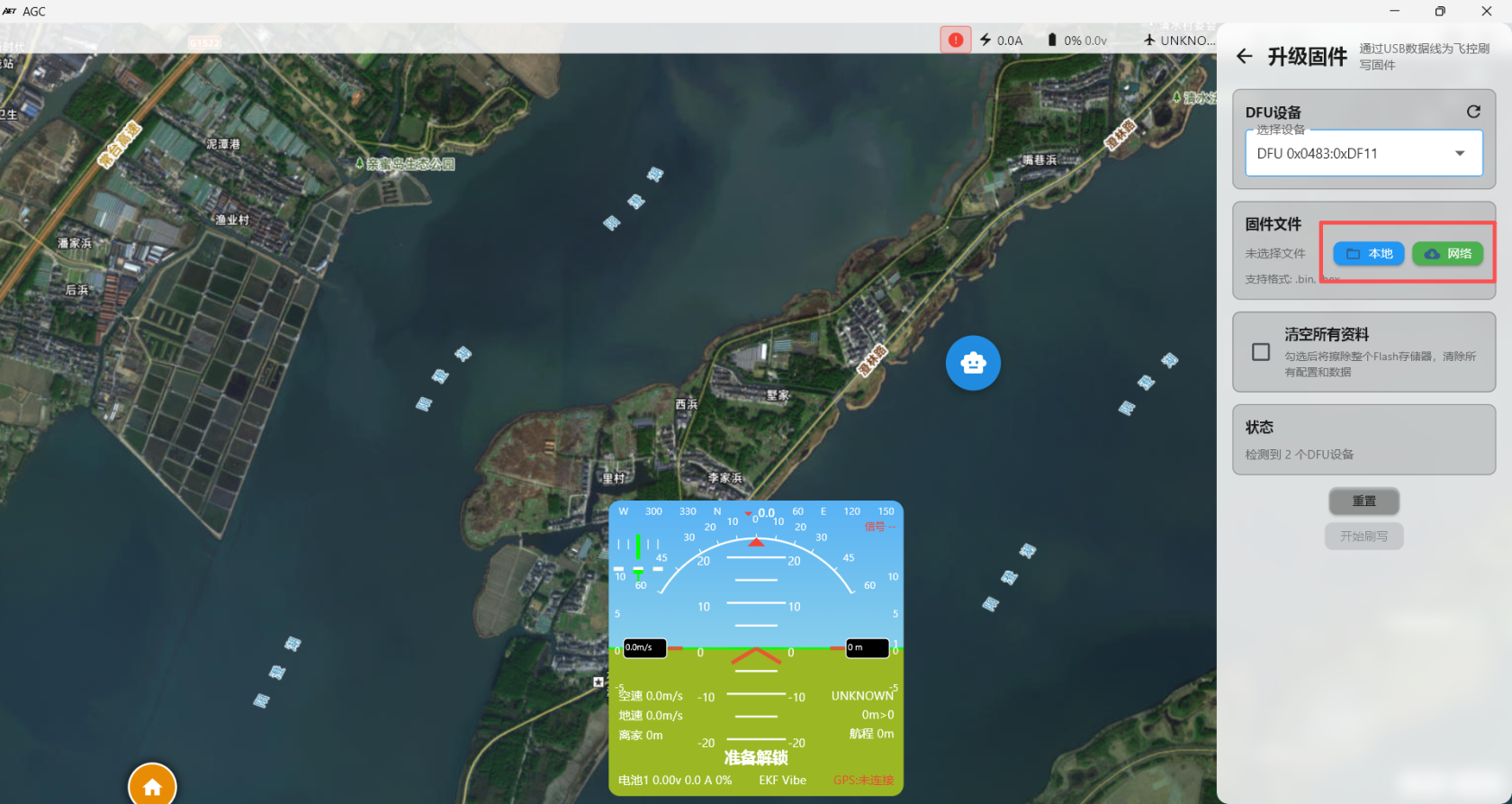The width and height of the screenshot is (1512, 804).
Task: Refresh the DFU设备 list
Action: 1473,112
